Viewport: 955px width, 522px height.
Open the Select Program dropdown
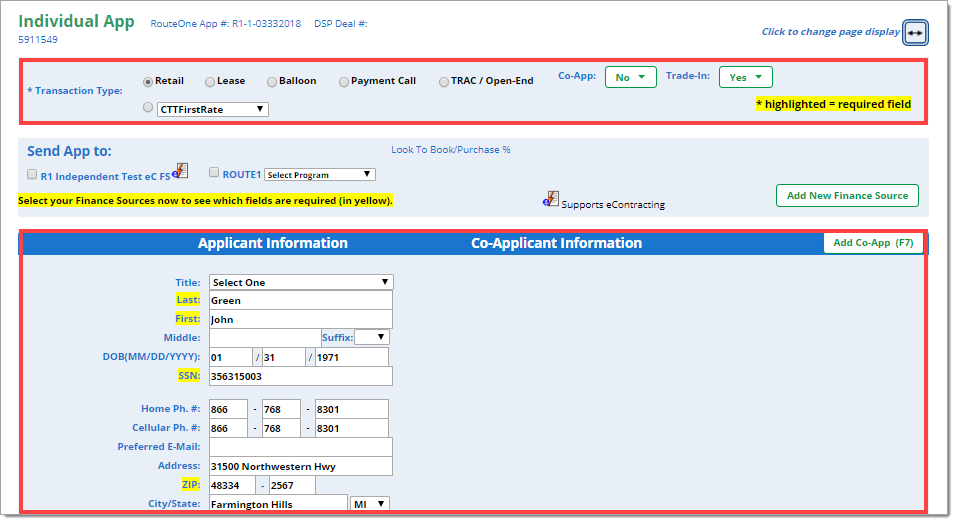coord(319,175)
